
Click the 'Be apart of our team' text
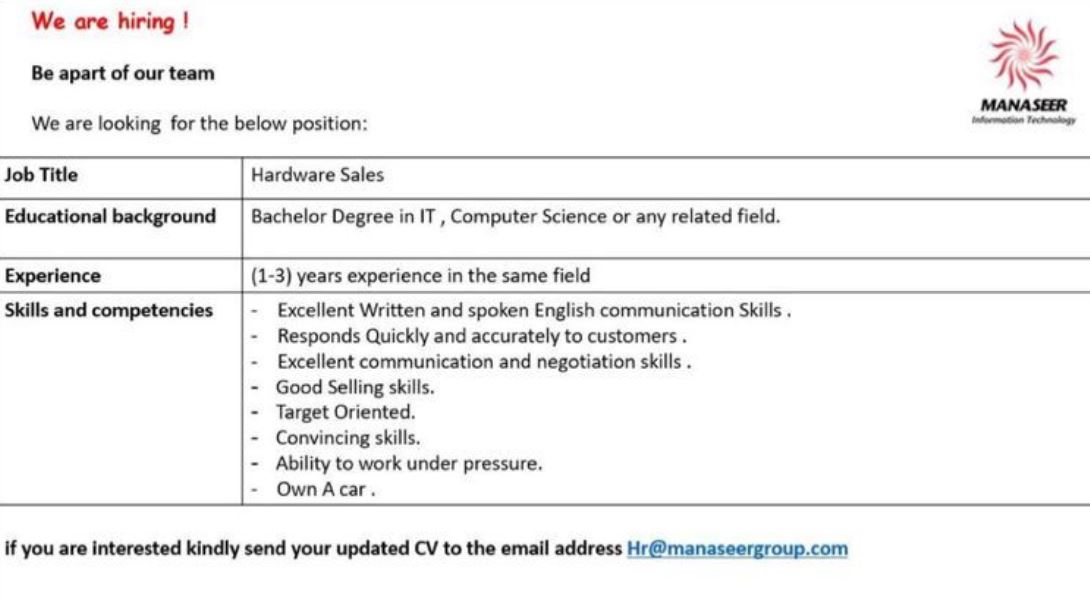tap(123, 73)
